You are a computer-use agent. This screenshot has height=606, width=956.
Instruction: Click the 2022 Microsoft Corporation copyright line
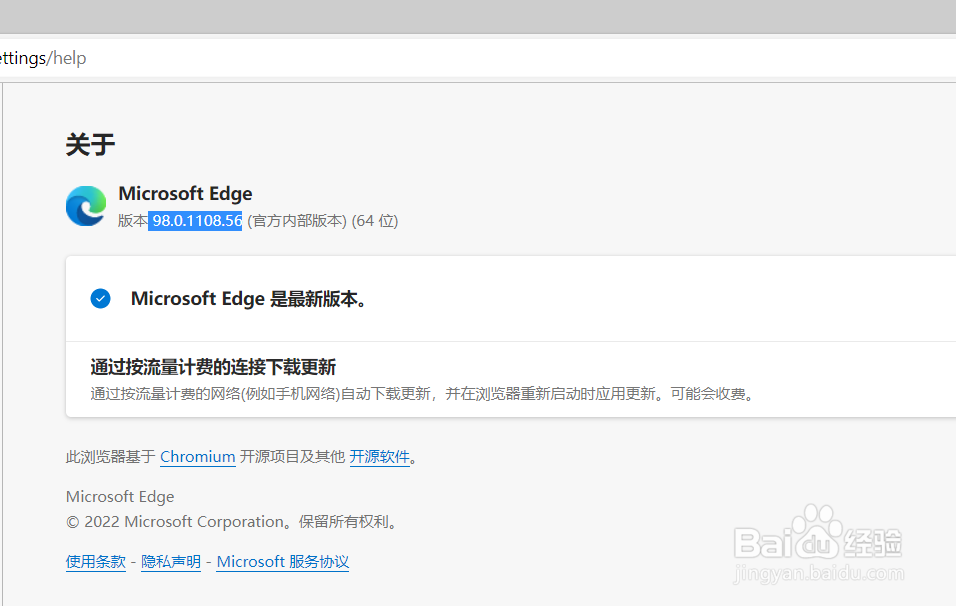pyautogui.click(x=233, y=522)
